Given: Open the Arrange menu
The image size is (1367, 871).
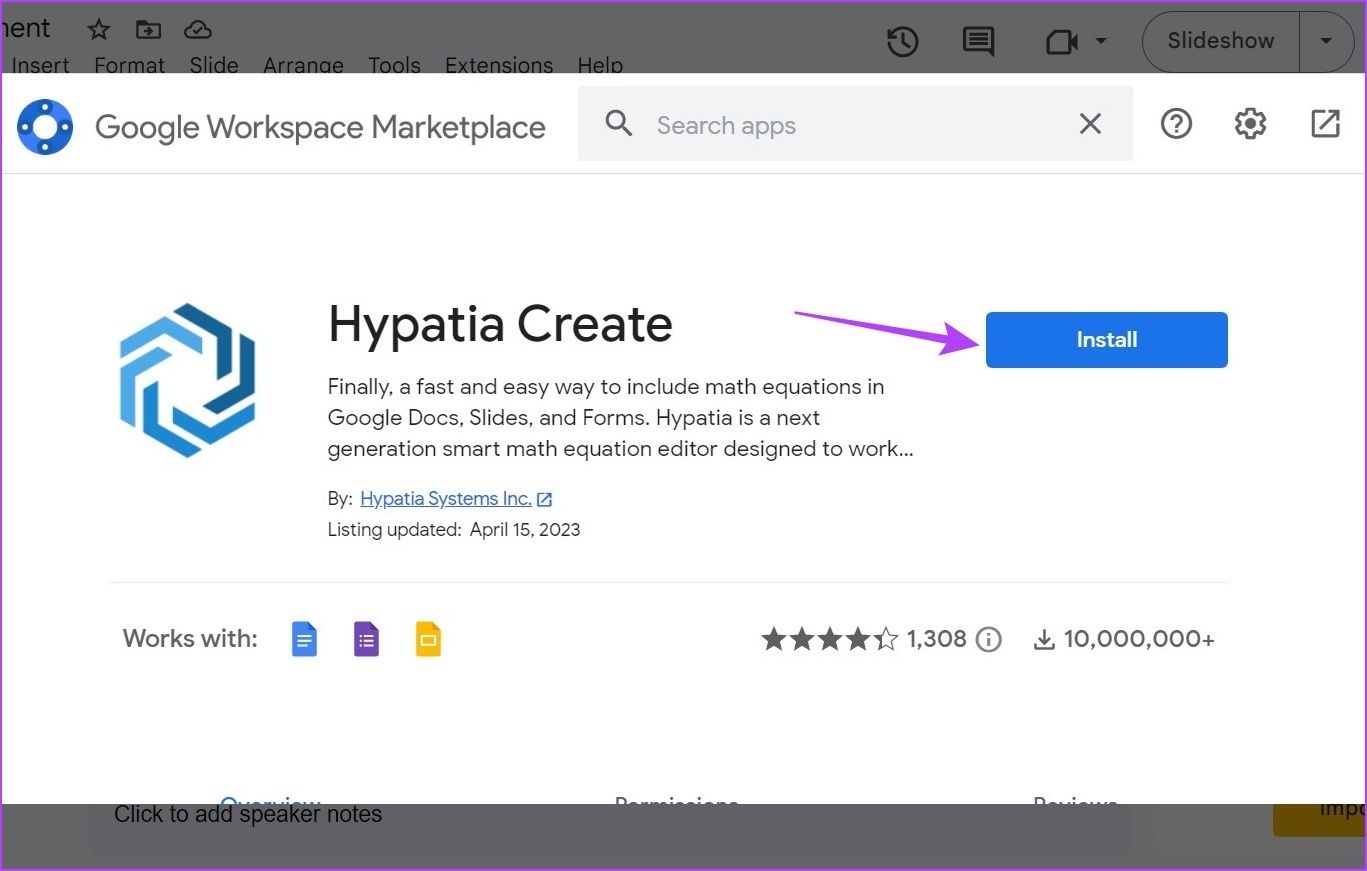Looking at the screenshot, I should point(303,65).
